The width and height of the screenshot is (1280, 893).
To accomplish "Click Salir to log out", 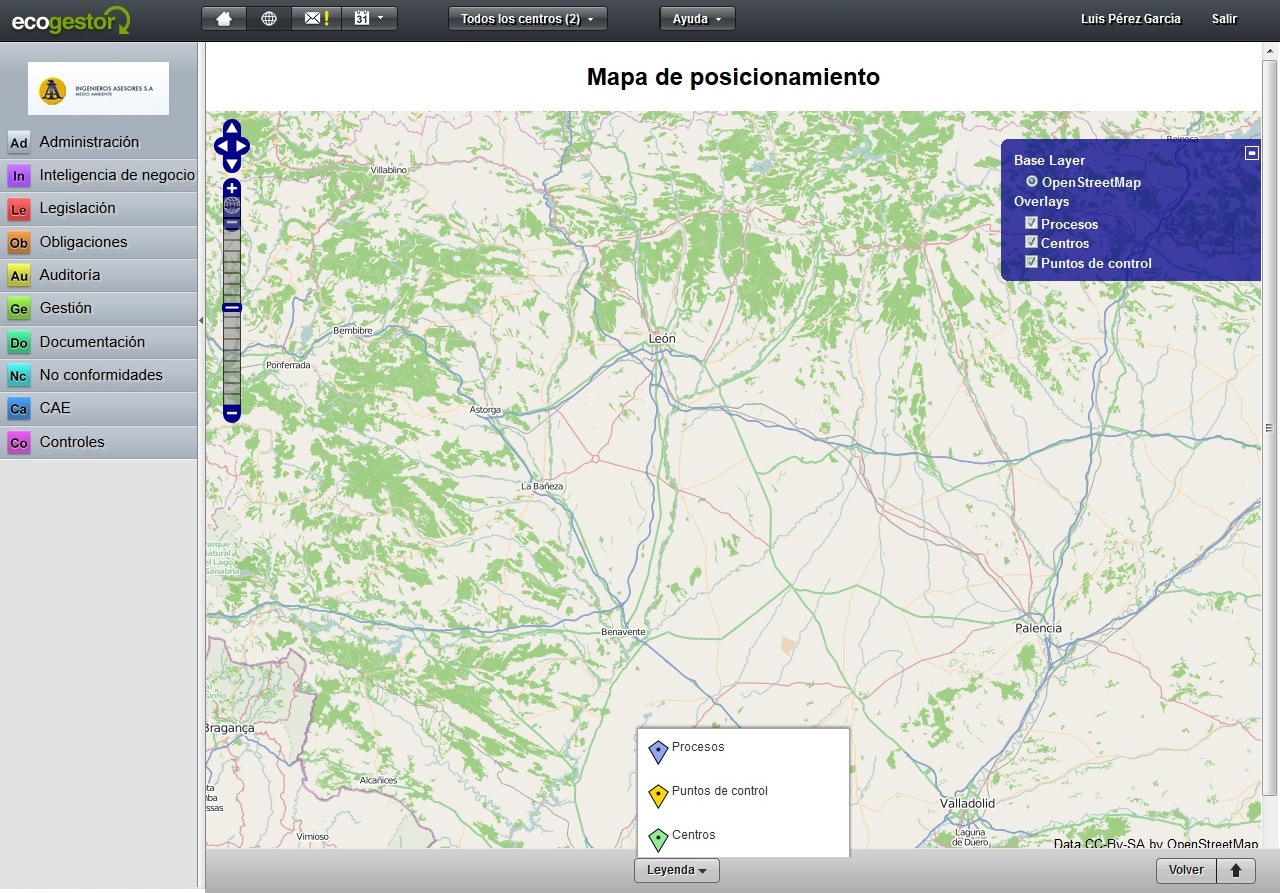I will click(x=1224, y=18).
